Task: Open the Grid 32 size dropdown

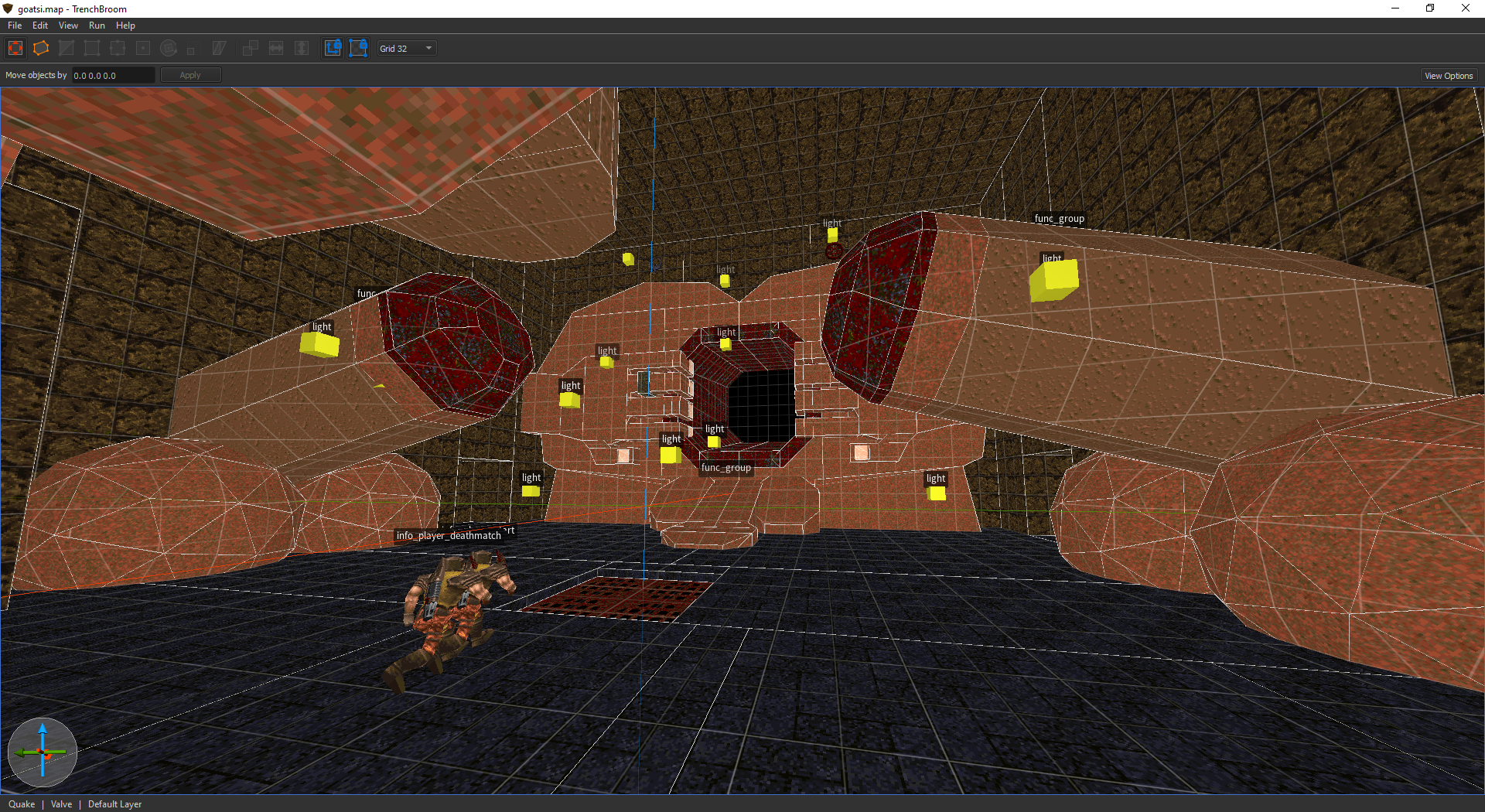Action: click(407, 48)
